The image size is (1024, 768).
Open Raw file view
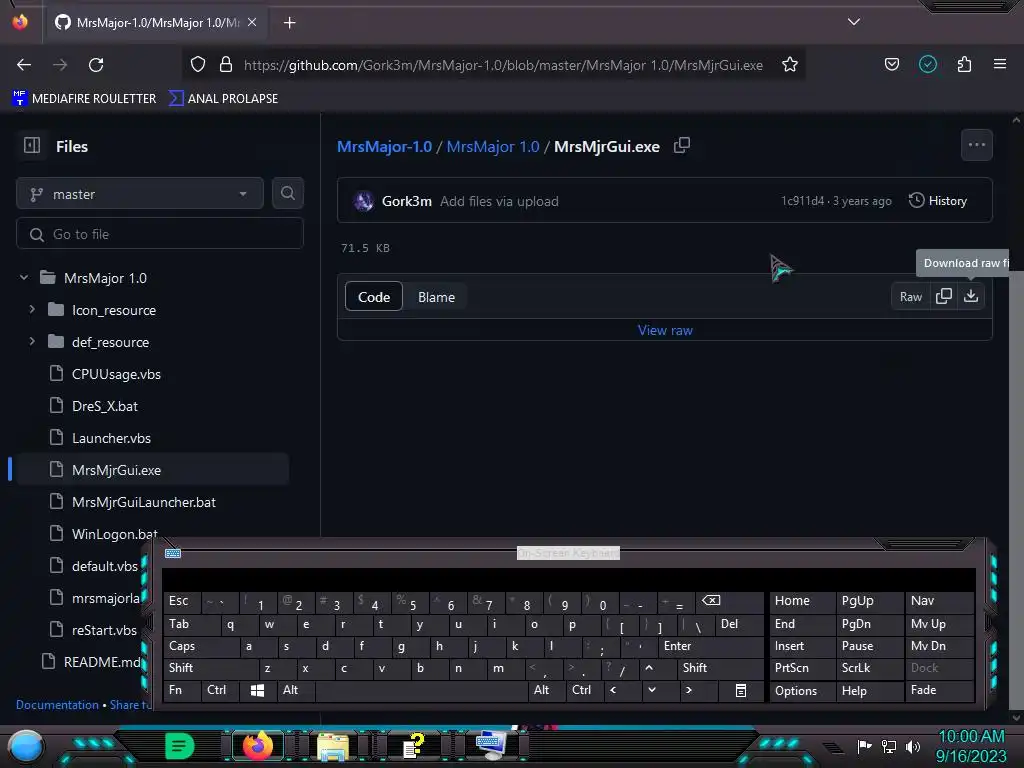pos(910,296)
